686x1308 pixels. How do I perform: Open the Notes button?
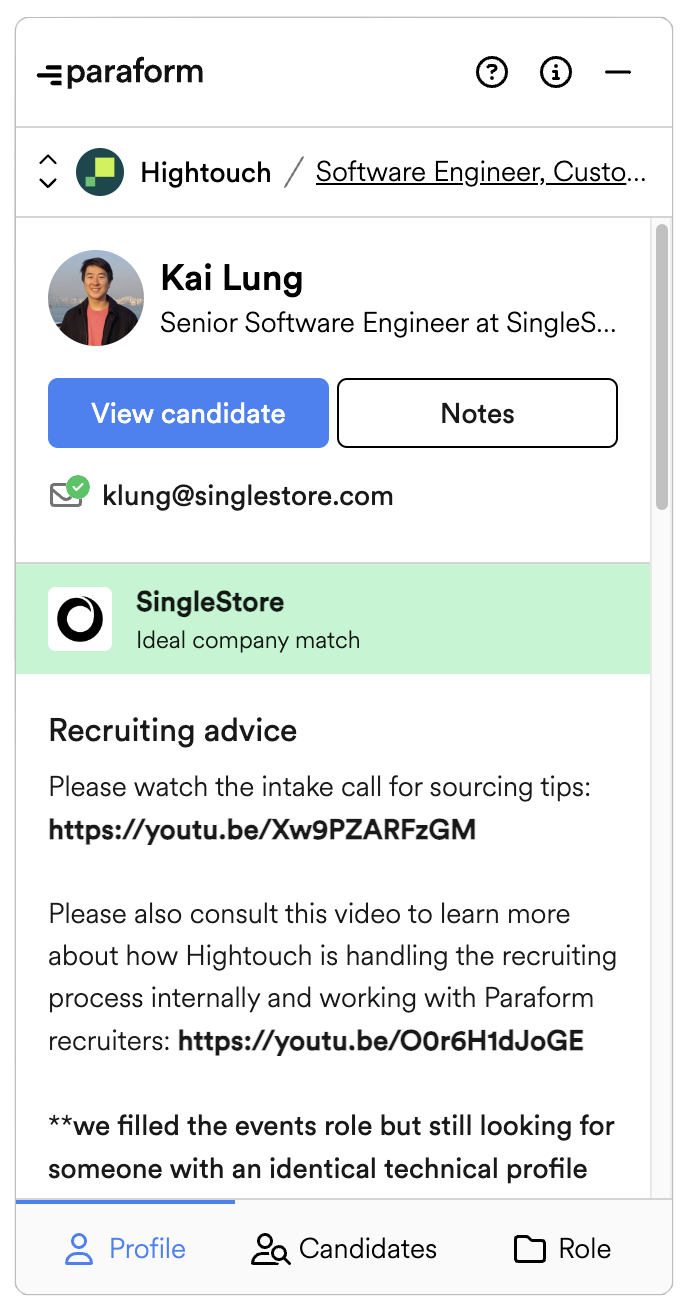(x=477, y=413)
